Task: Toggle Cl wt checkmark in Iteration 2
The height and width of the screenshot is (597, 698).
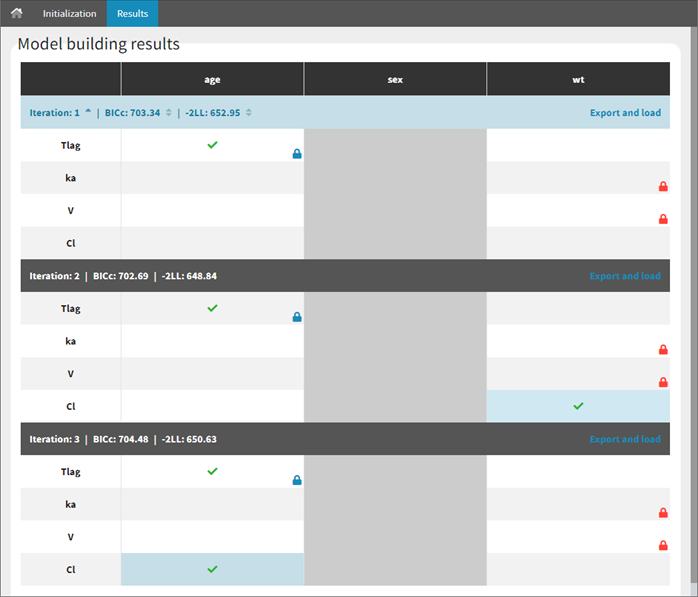Action: click(x=578, y=406)
